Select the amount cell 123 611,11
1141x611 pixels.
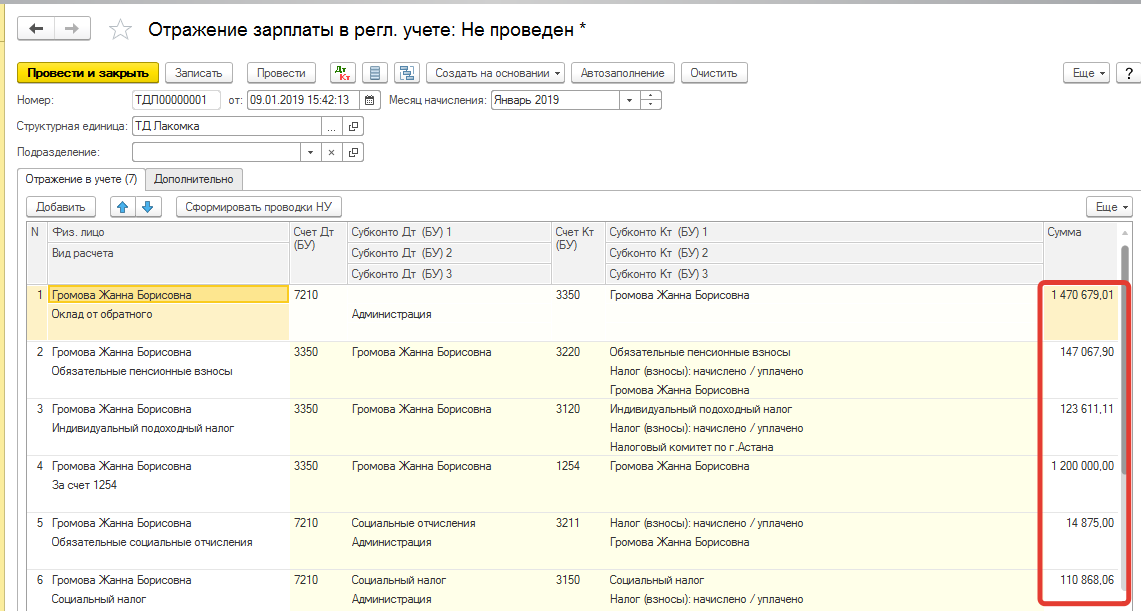[1086, 409]
